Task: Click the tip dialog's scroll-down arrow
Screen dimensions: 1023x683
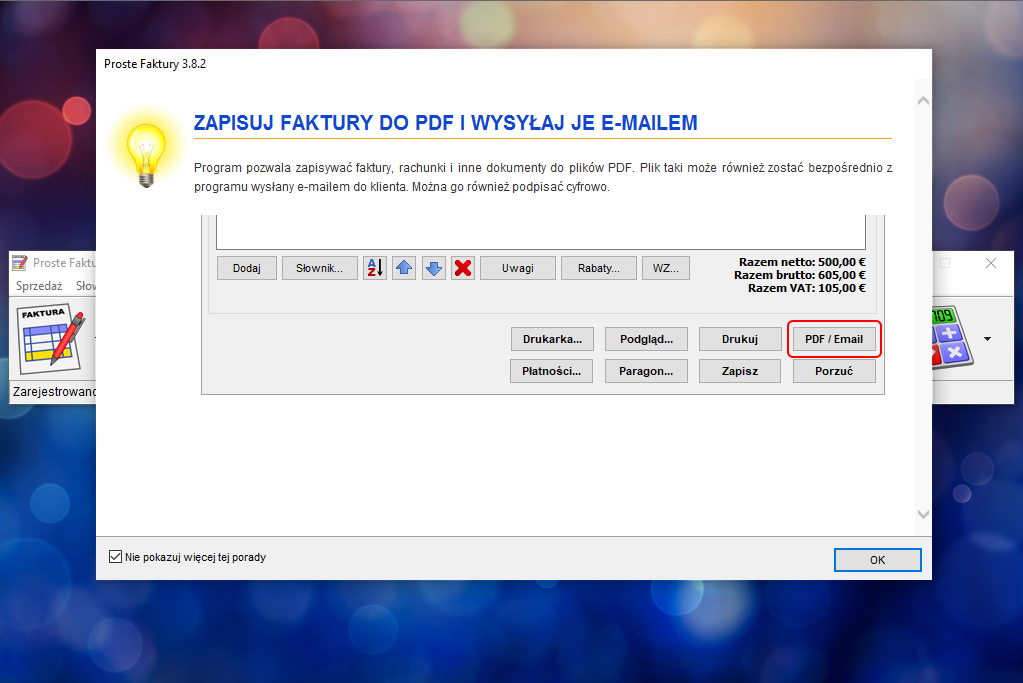Action: click(923, 514)
